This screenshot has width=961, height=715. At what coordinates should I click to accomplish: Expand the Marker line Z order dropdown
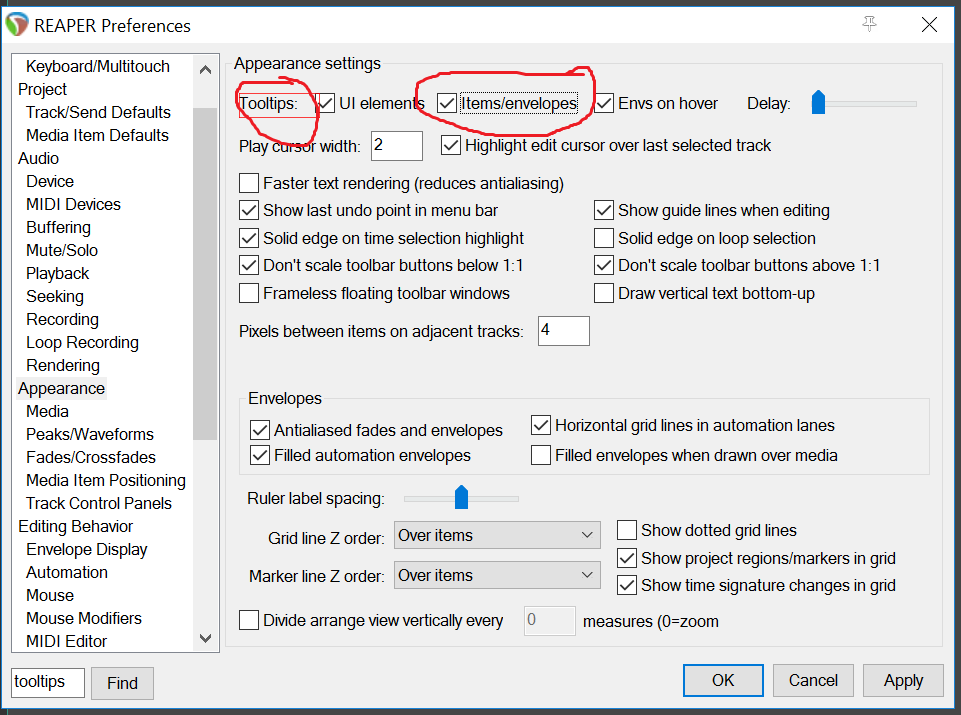[497, 576]
